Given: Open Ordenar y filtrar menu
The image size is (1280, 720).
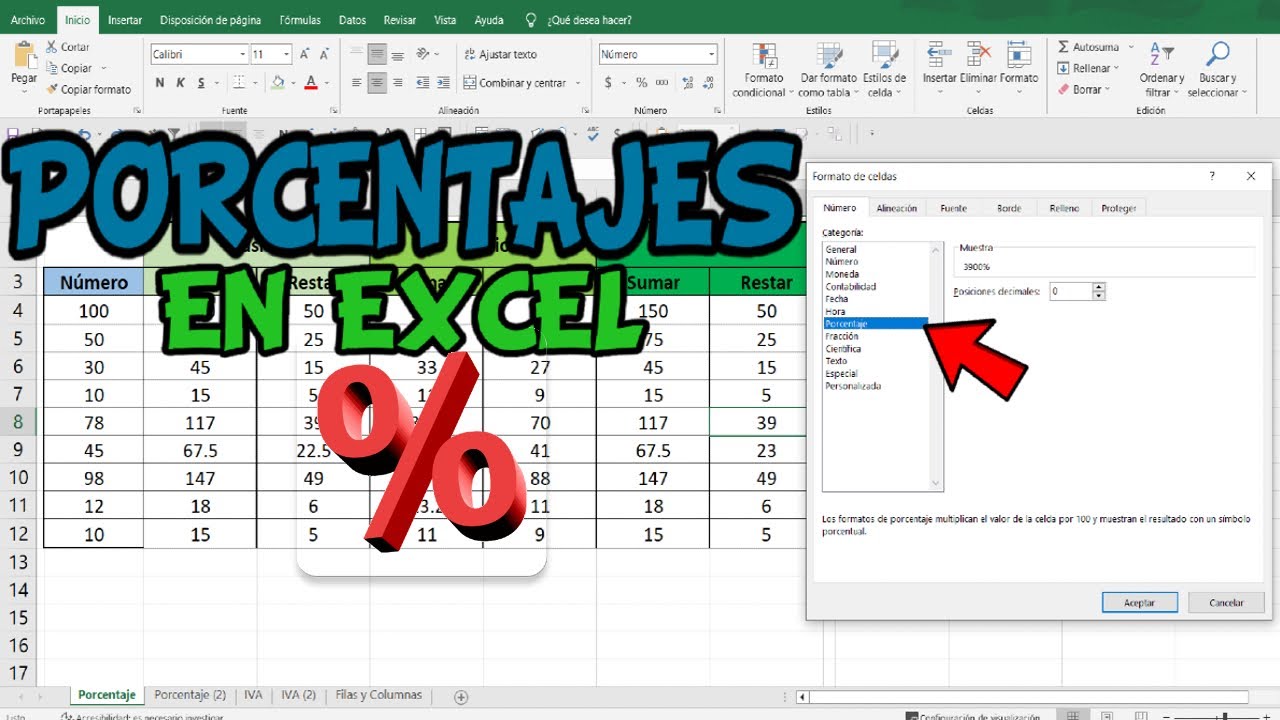Looking at the screenshot, I should 1162,70.
